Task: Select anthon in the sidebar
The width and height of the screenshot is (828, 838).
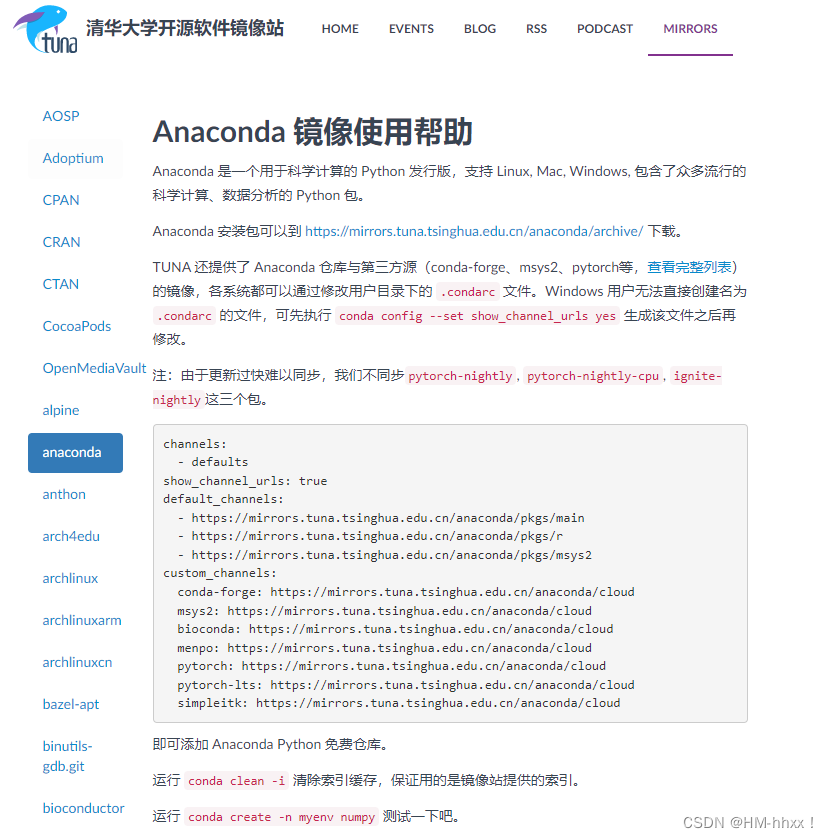Action: pyautogui.click(x=64, y=494)
